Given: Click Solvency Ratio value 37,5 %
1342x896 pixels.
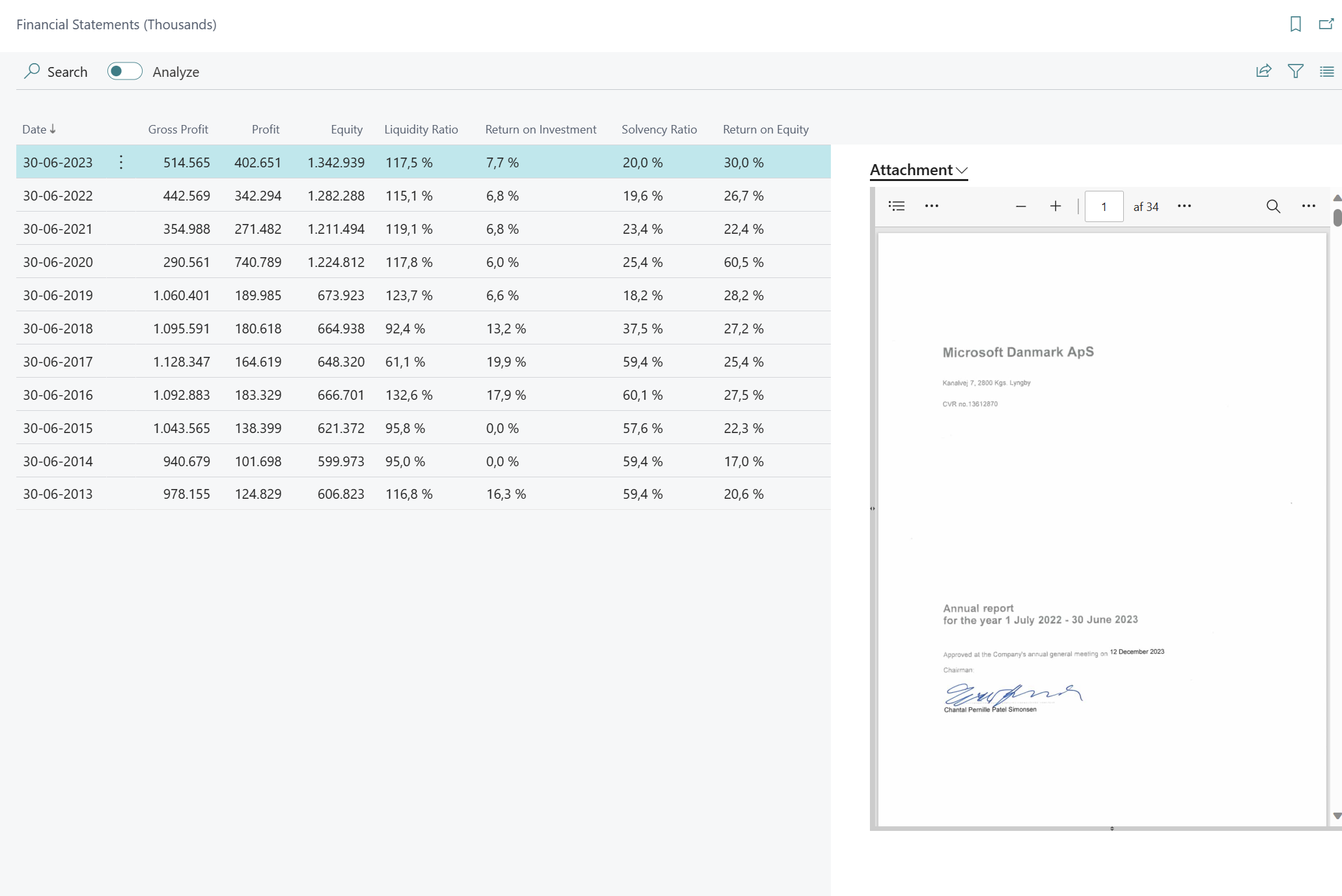Looking at the screenshot, I should tap(643, 328).
